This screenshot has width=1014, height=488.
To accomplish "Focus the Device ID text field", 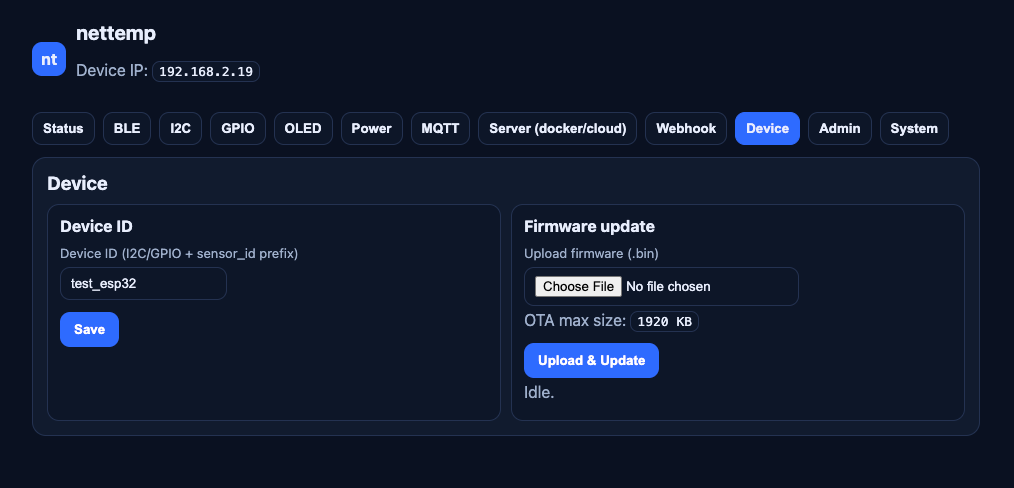I will (143, 283).
